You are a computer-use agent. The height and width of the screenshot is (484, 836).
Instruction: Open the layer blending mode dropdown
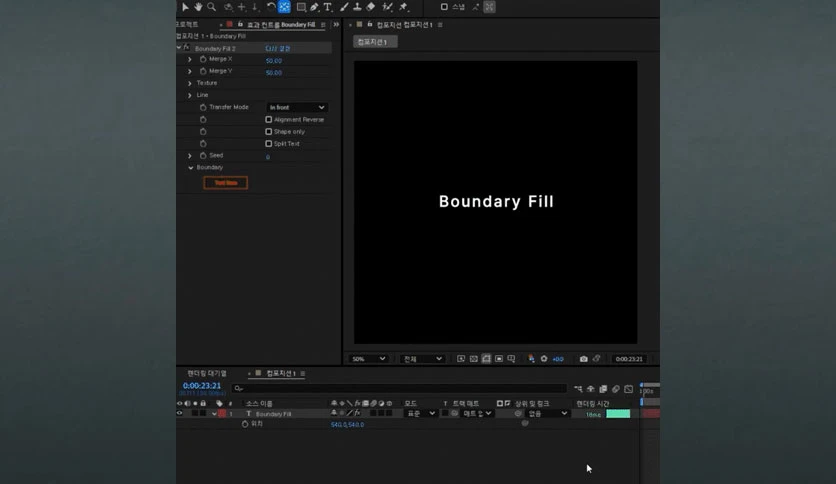coord(421,414)
